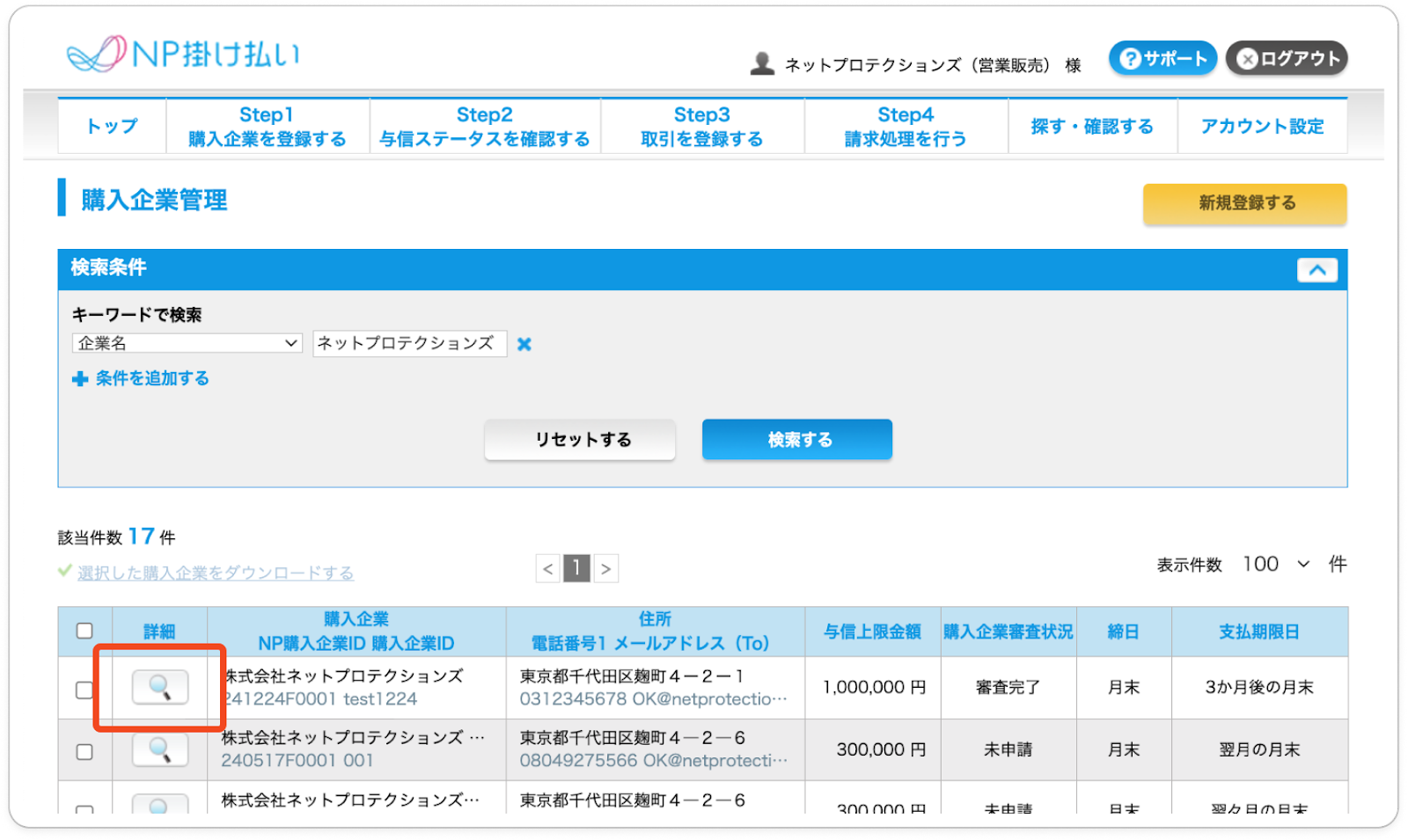The height and width of the screenshot is (840, 1408).
Task: Go to previous page with < arrow
Action: pyautogui.click(x=548, y=569)
